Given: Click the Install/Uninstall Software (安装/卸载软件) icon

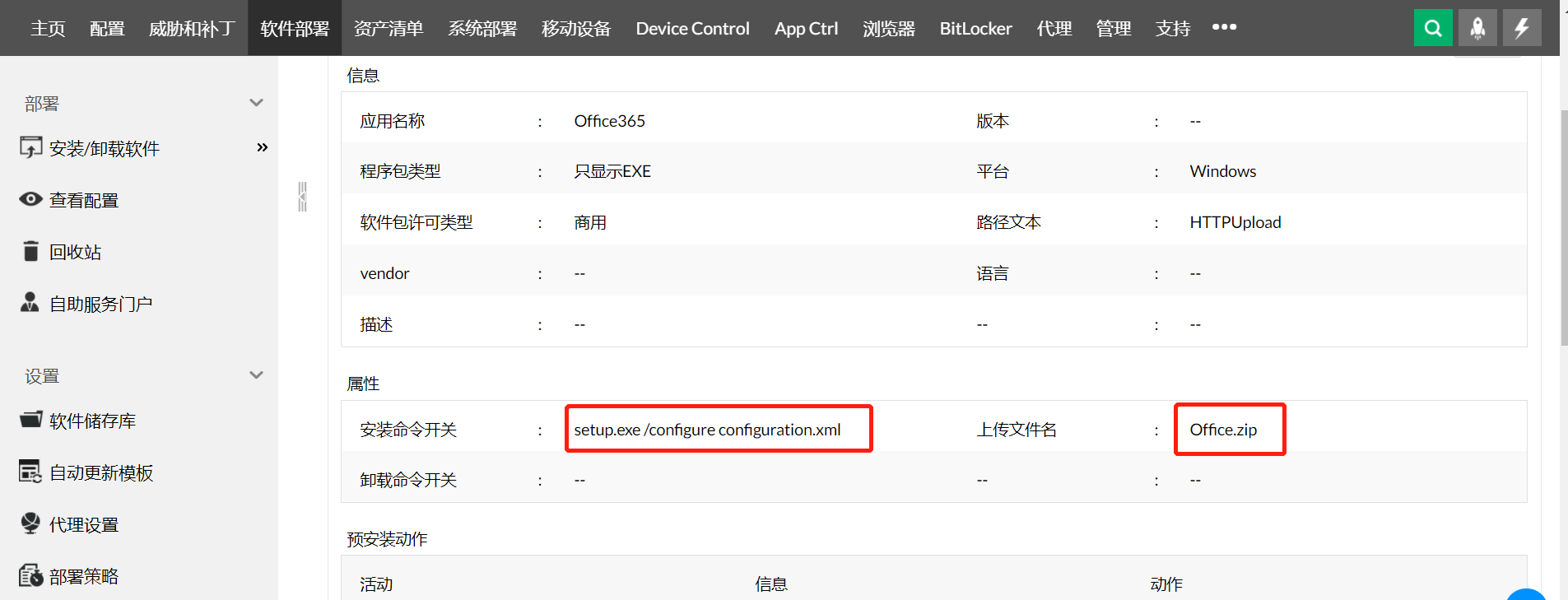Looking at the screenshot, I should coord(30,147).
